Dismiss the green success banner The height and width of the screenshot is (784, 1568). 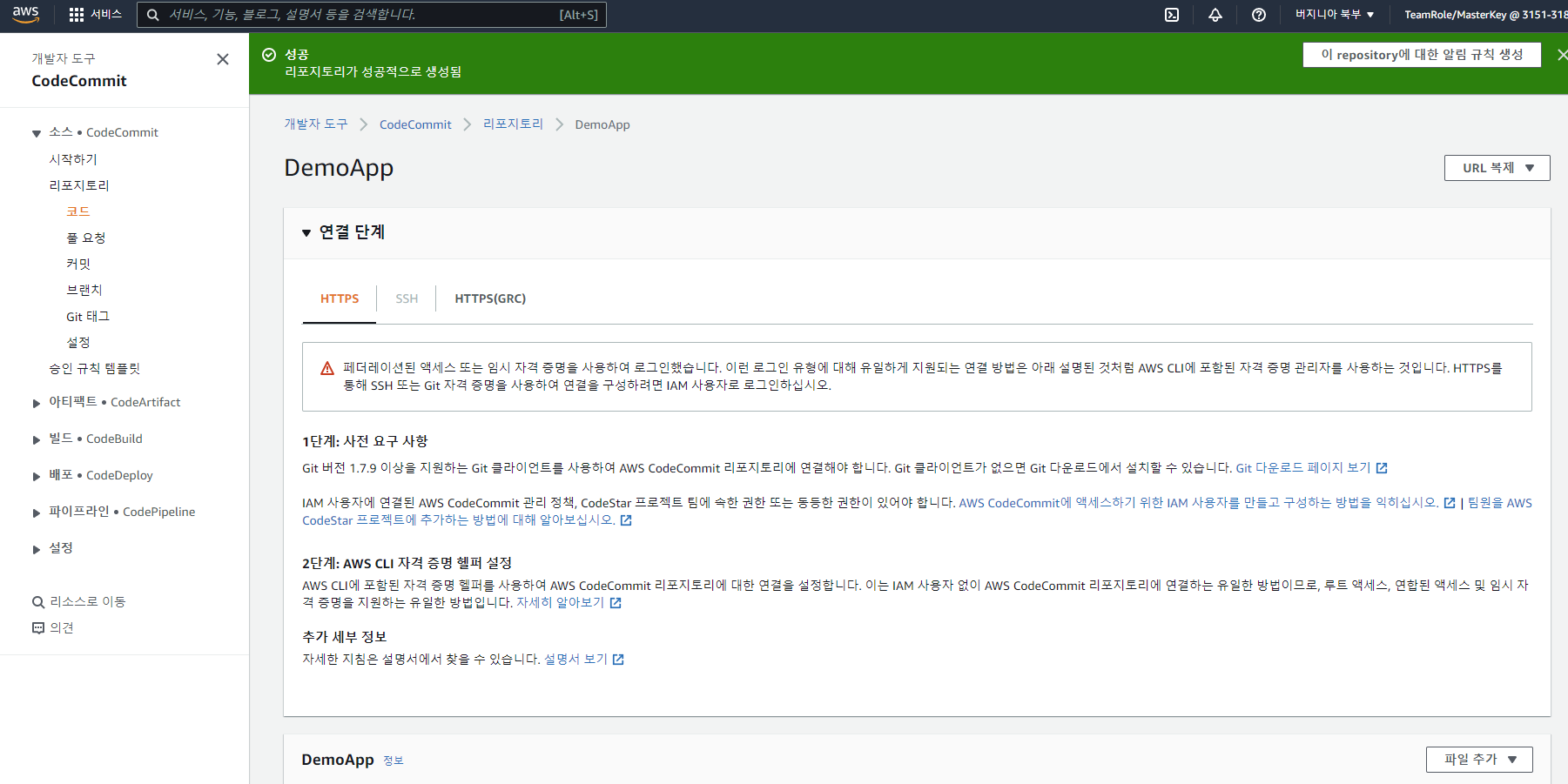point(1562,55)
